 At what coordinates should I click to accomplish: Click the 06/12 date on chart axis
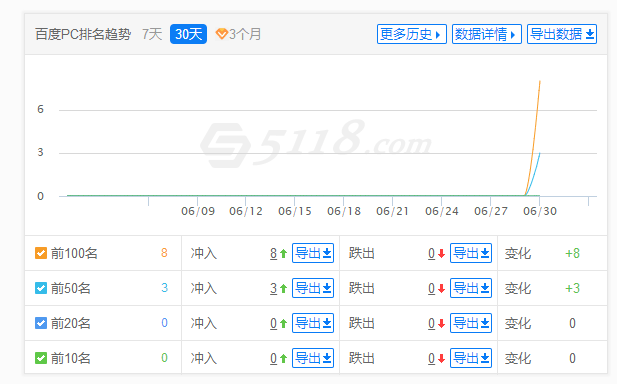tap(246, 211)
